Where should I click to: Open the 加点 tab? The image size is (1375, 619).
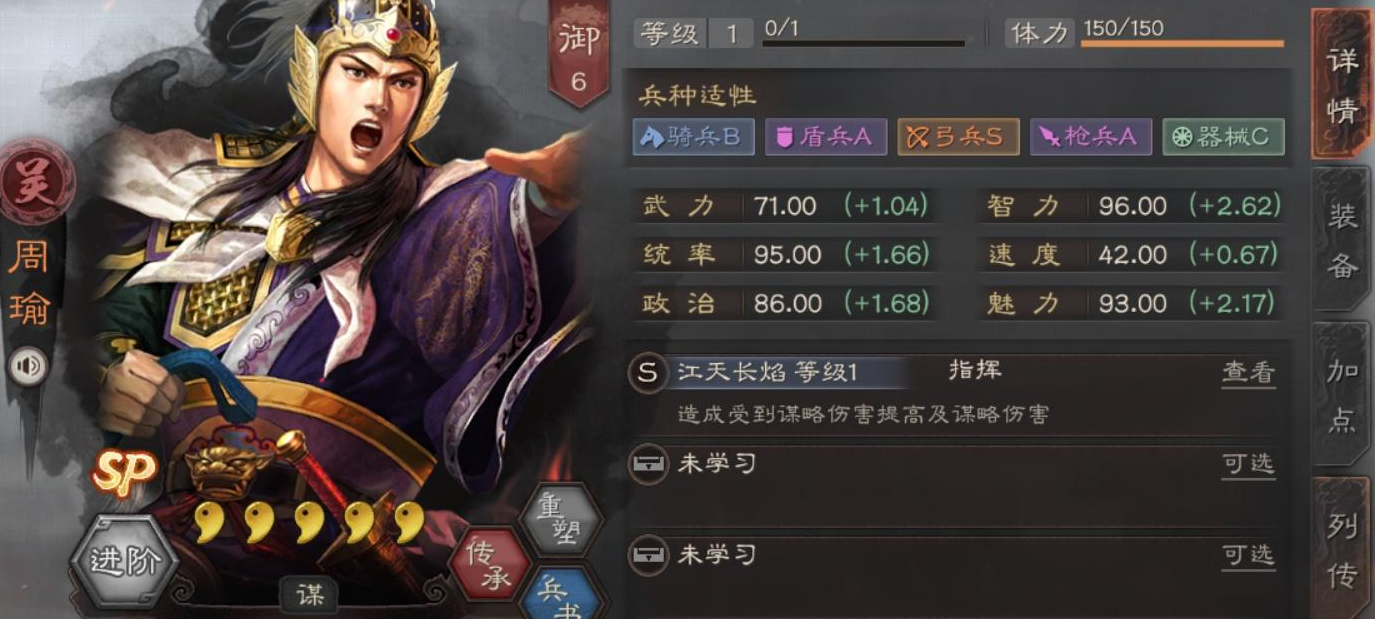click(1342, 395)
